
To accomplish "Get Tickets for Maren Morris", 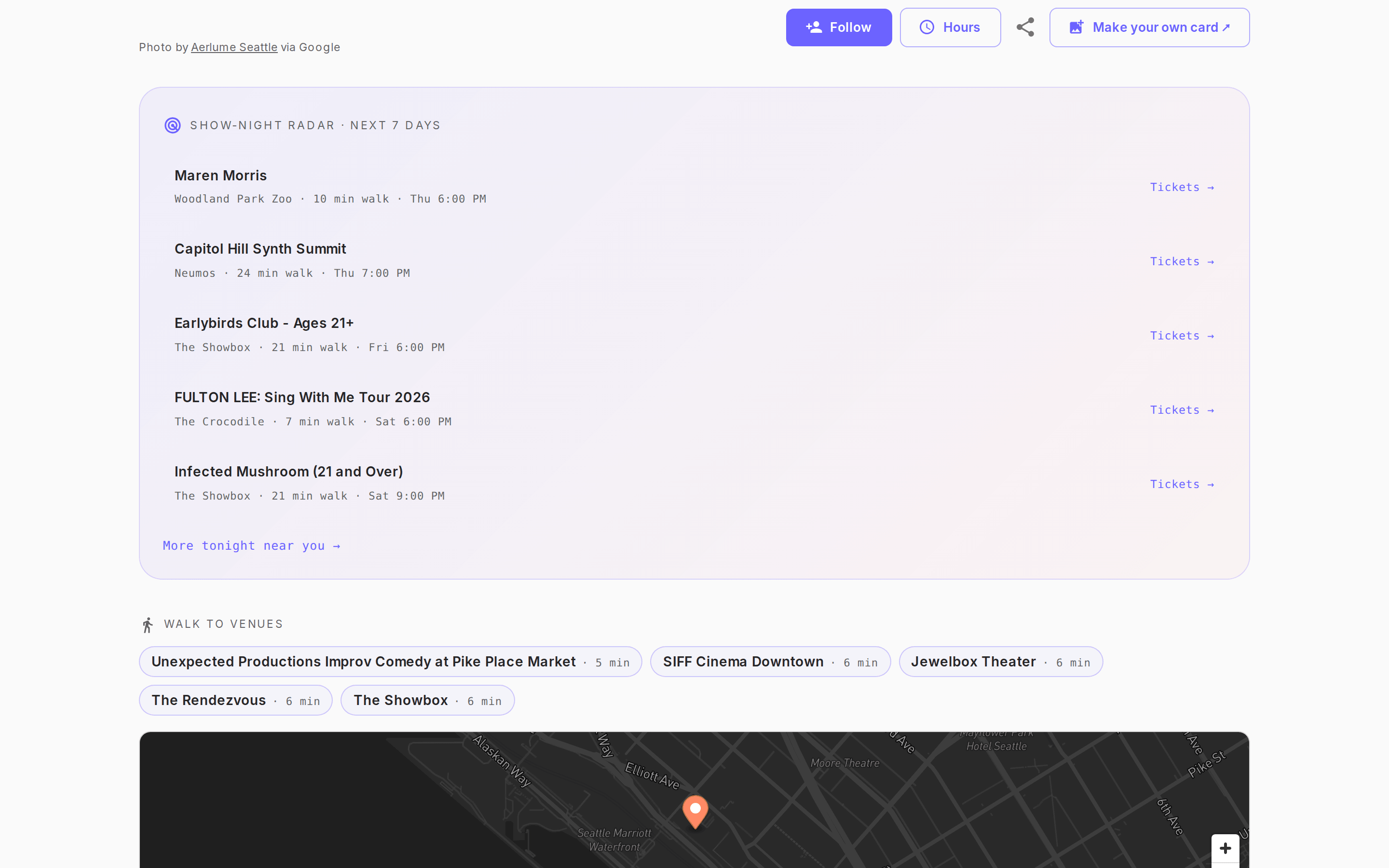I will [x=1182, y=187].
